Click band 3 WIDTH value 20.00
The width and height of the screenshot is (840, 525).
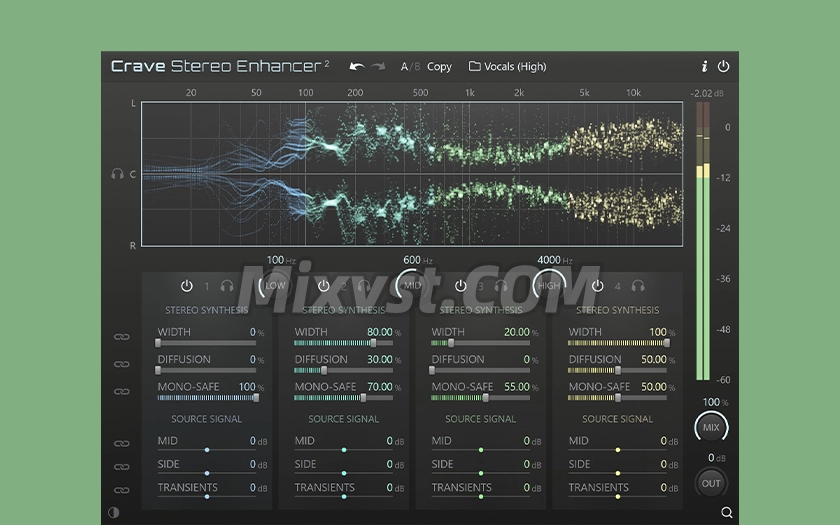(x=517, y=332)
